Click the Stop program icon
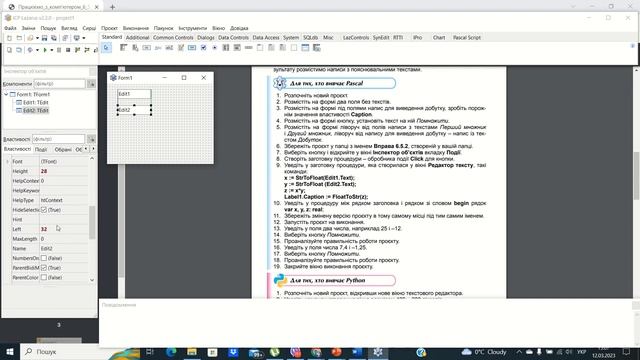The width and height of the screenshot is (640, 360). coord(68,50)
